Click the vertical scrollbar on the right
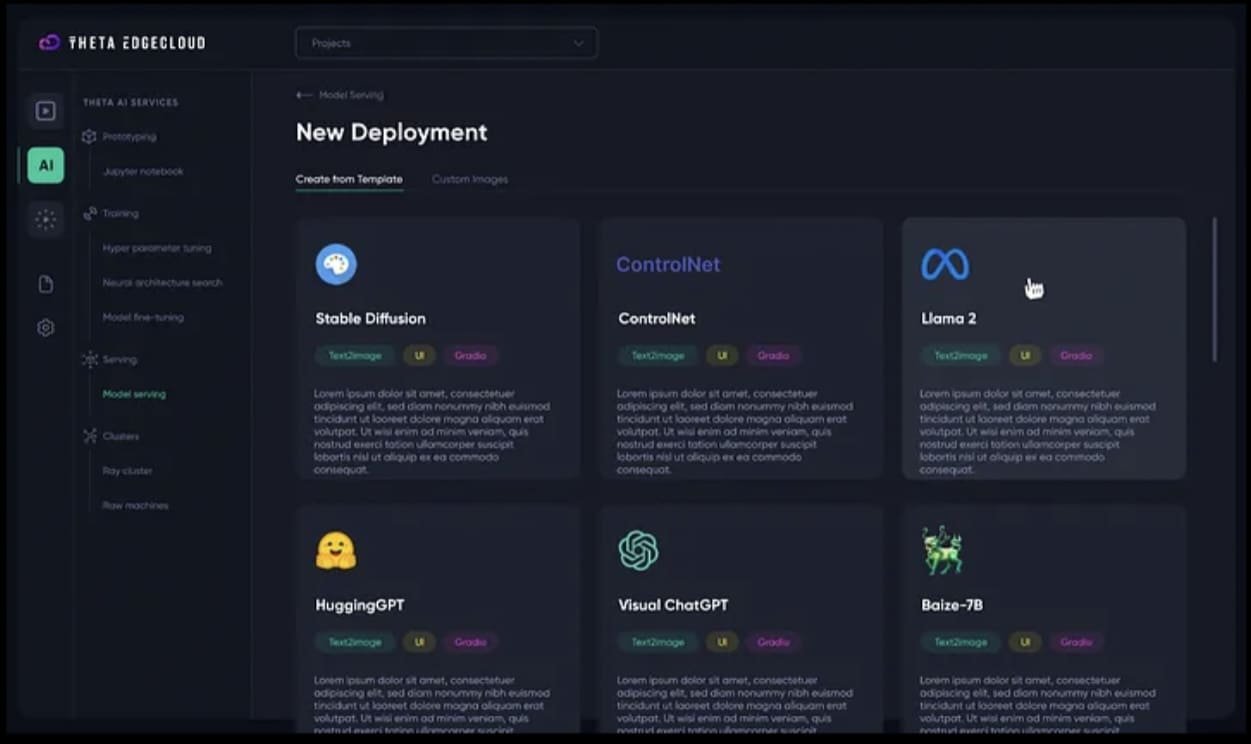The image size is (1251, 744). [x=1215, y=290]
